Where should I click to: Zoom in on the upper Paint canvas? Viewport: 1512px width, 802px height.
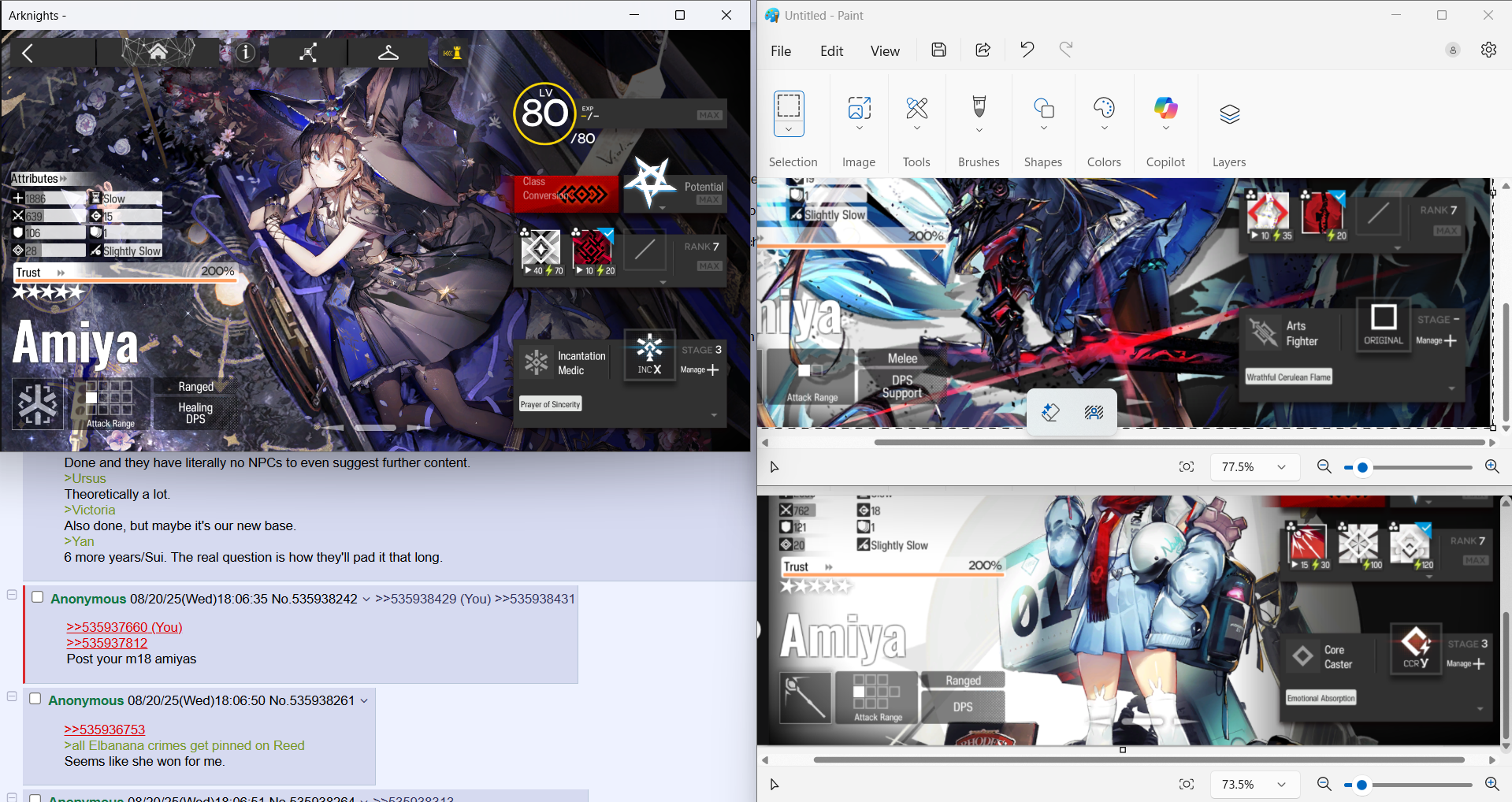click(x=1492, y=467)
